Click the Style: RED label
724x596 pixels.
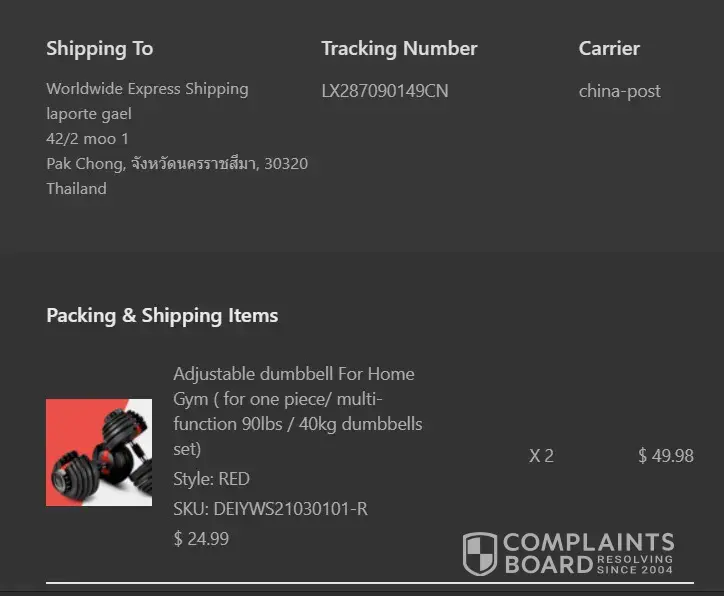[x=211, y=479]
